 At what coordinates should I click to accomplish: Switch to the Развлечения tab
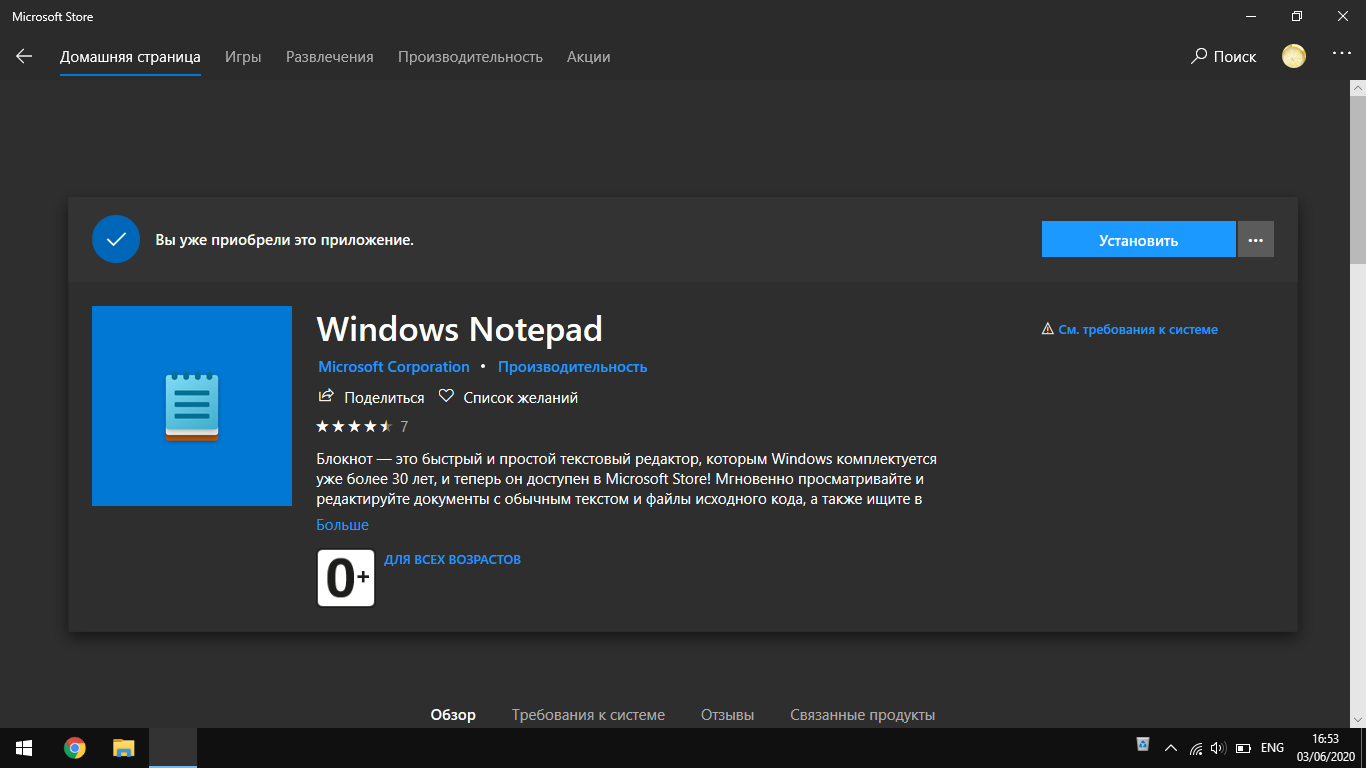point(330,57)
